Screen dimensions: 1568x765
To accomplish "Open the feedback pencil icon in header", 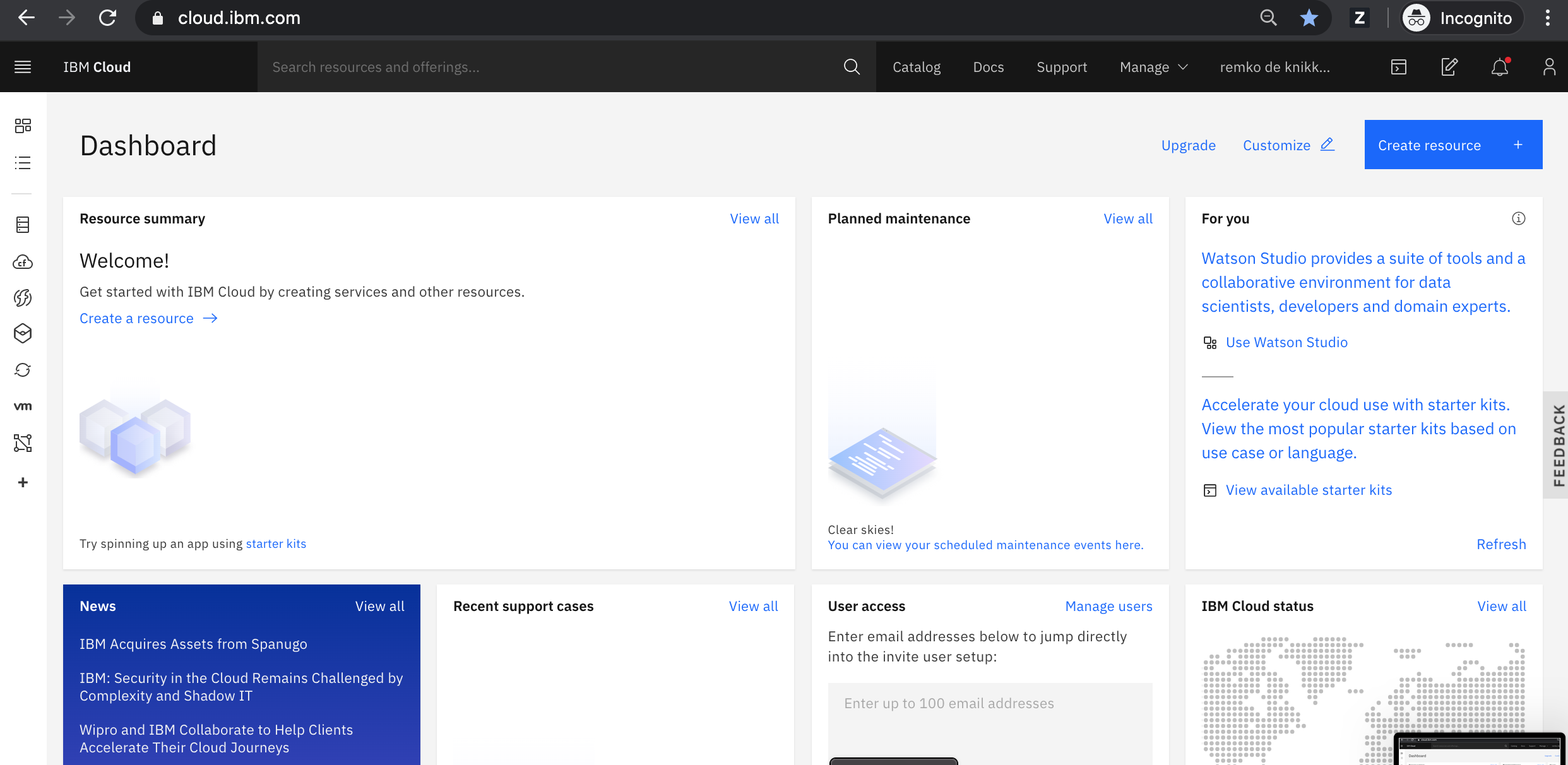I will pos(1449,67).
